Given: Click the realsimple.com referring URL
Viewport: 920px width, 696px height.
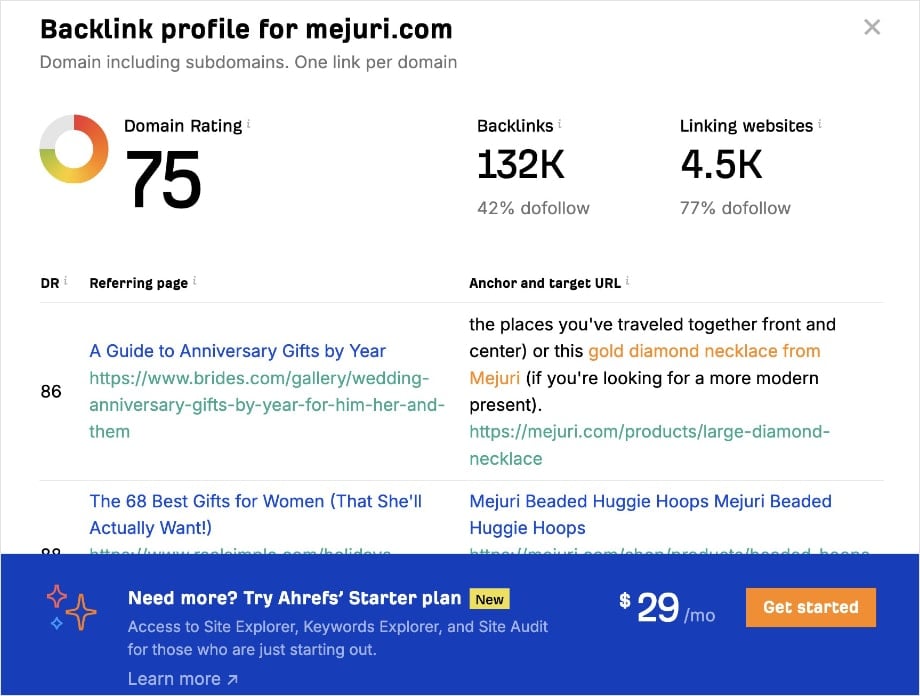Looking at the screenshot, I should 240,553.
